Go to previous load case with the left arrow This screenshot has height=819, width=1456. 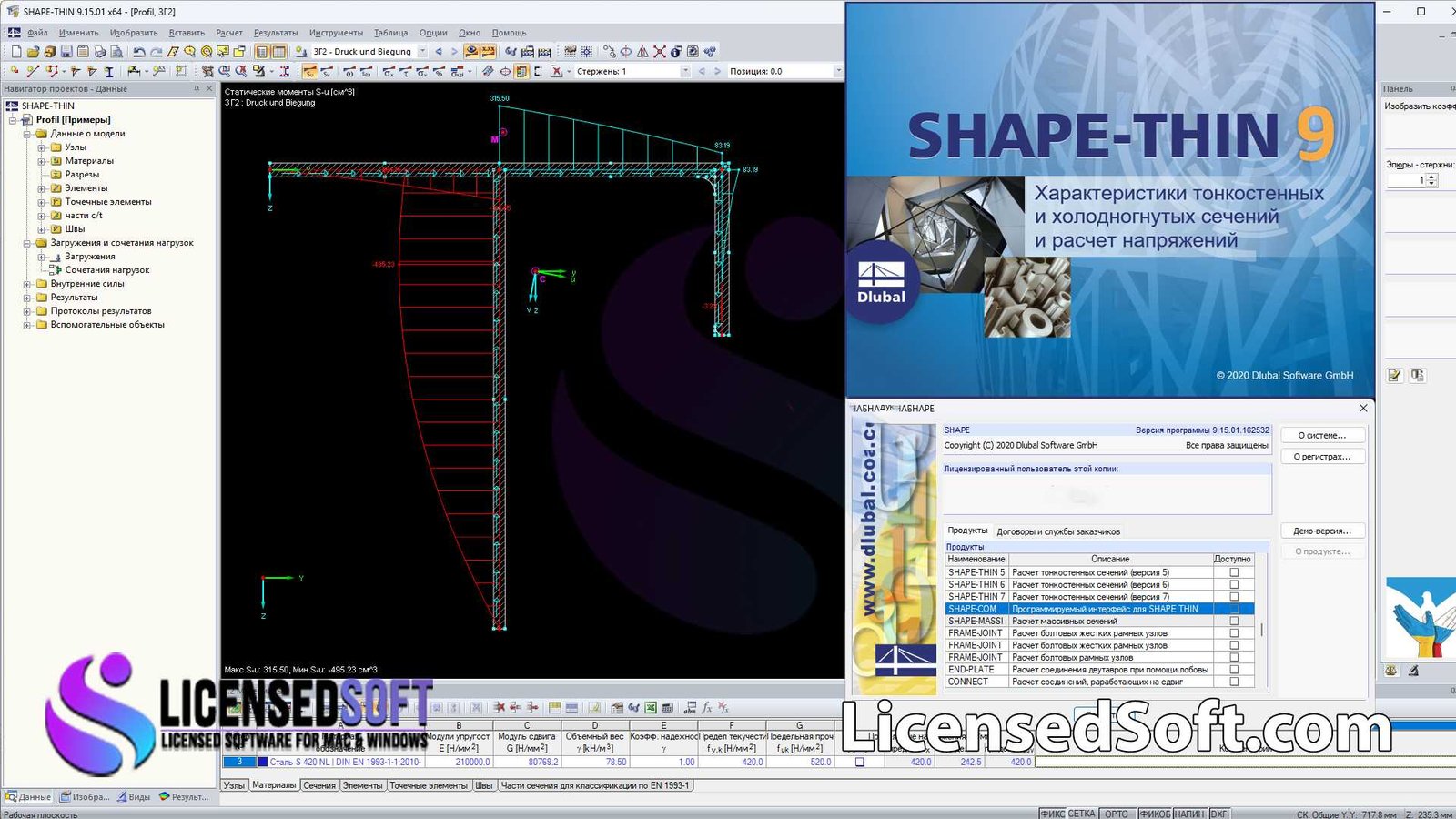click(439, 52)
